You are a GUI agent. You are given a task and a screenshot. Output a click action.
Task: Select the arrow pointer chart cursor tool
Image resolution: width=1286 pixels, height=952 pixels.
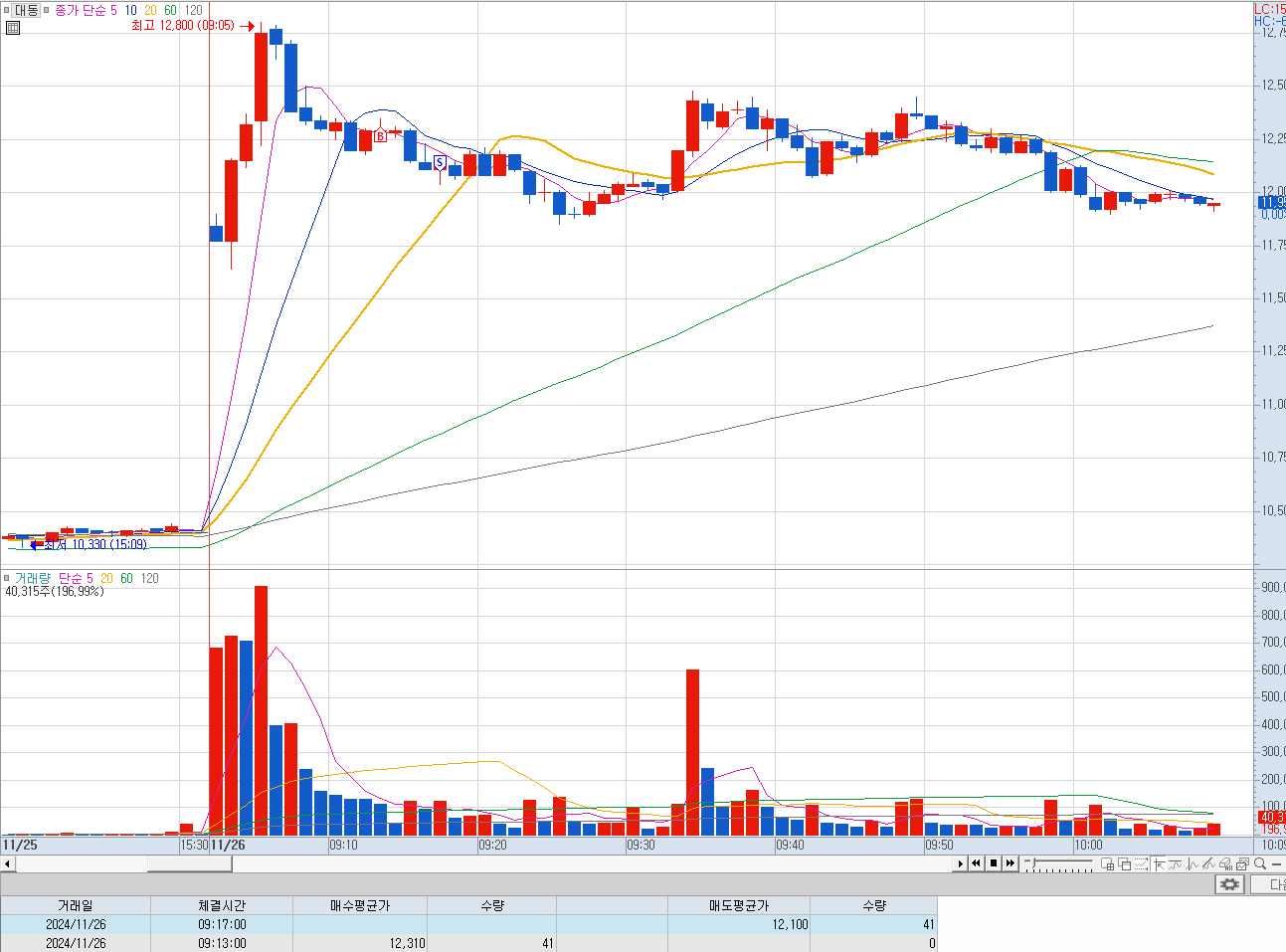click(x=1159, y=863)
